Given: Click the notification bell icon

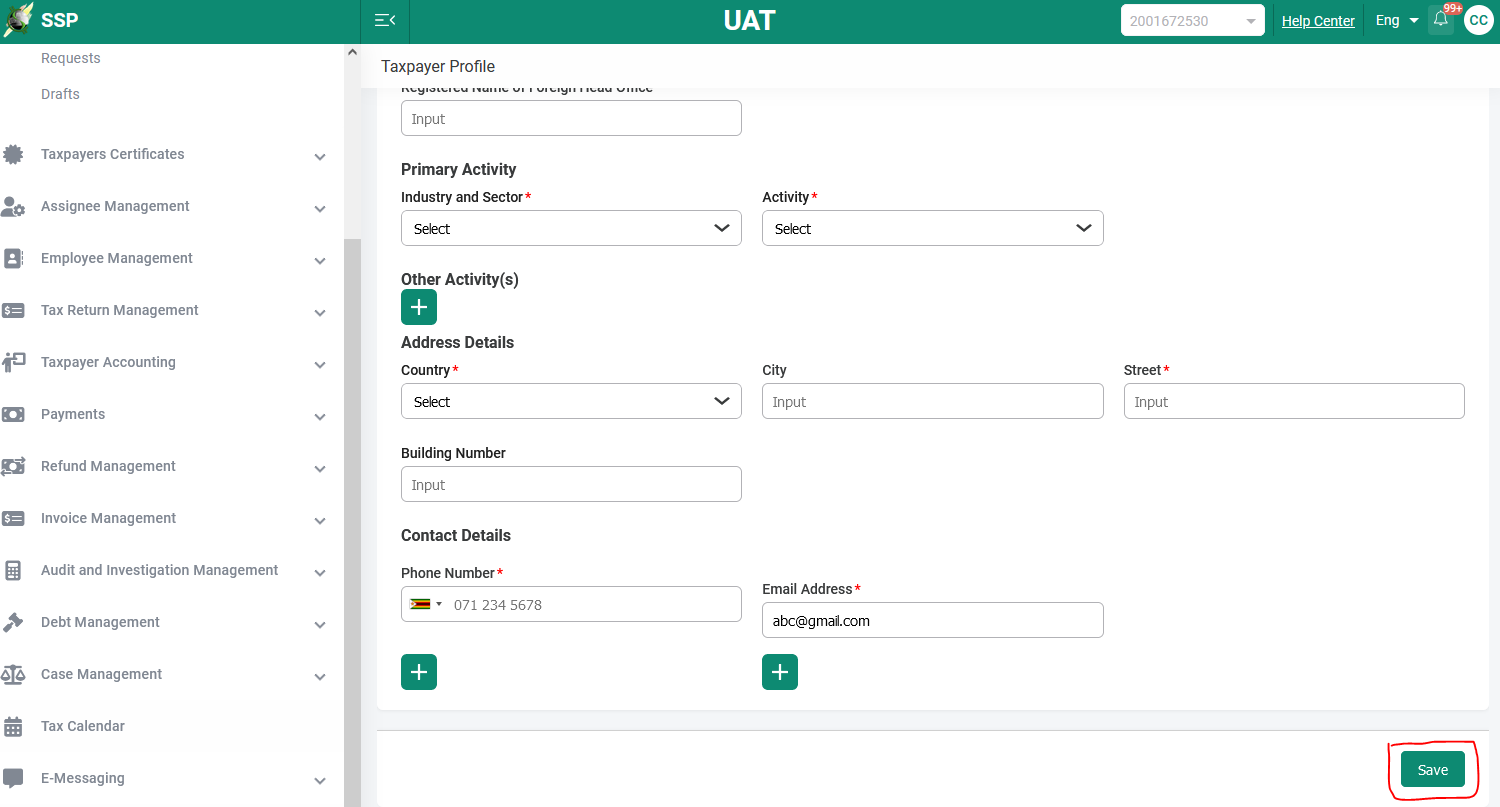Looking at the screenshot, I should click(x=1440, y=20).
